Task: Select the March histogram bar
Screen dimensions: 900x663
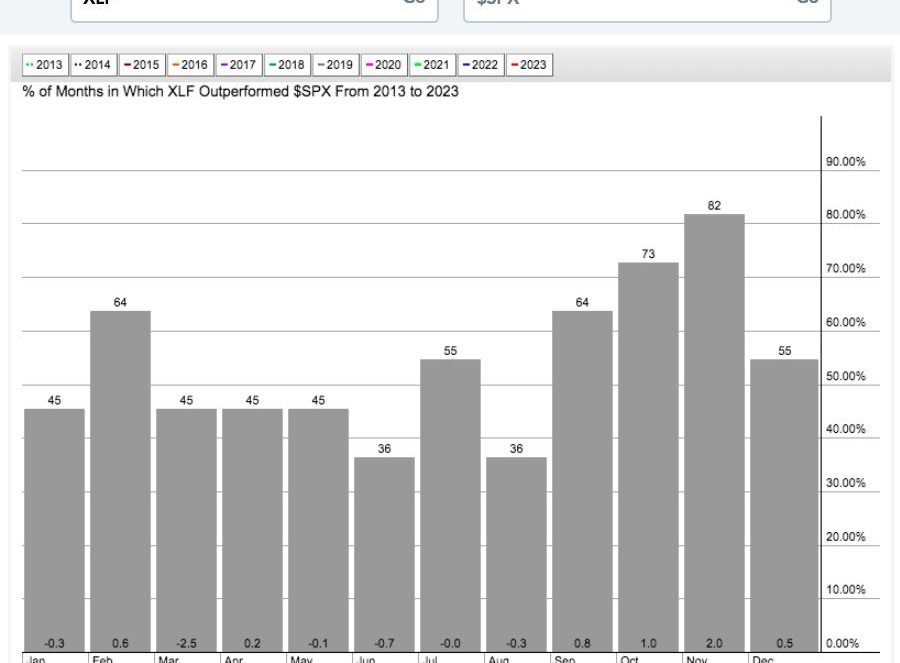Action: pyautogui.click(x=187, y=530)
